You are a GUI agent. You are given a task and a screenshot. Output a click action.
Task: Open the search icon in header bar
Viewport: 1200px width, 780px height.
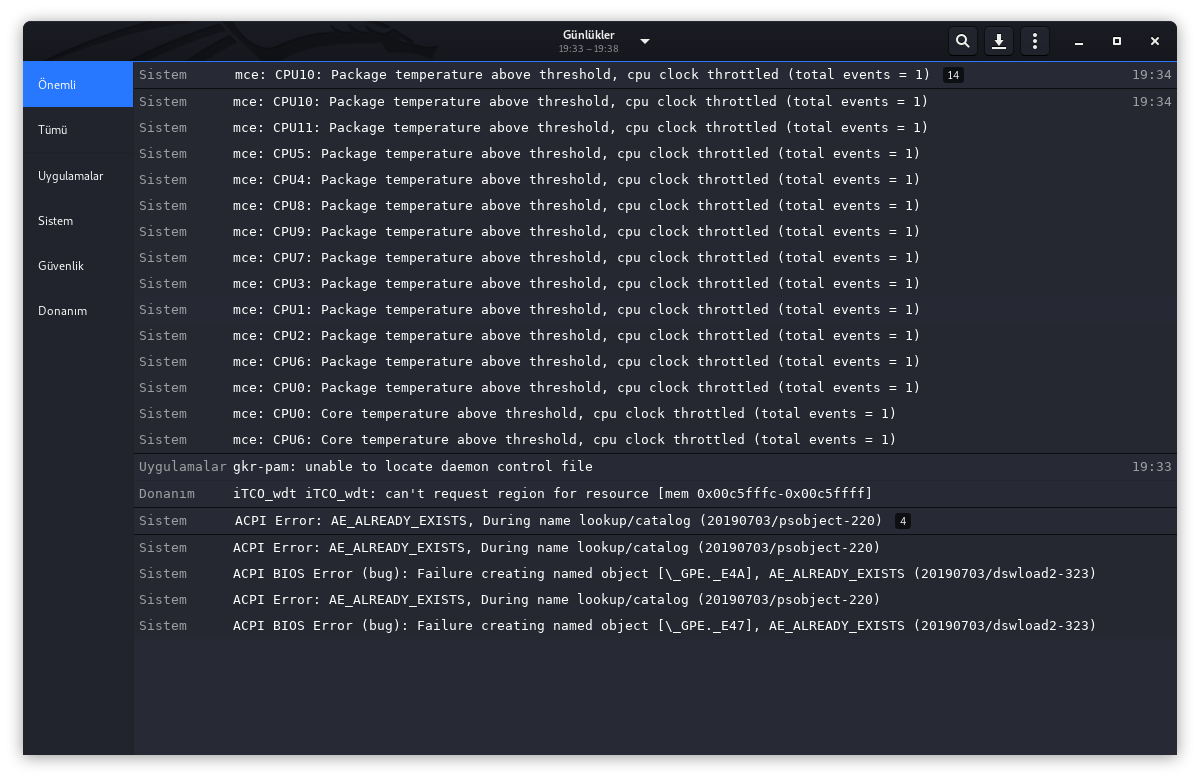962,41
